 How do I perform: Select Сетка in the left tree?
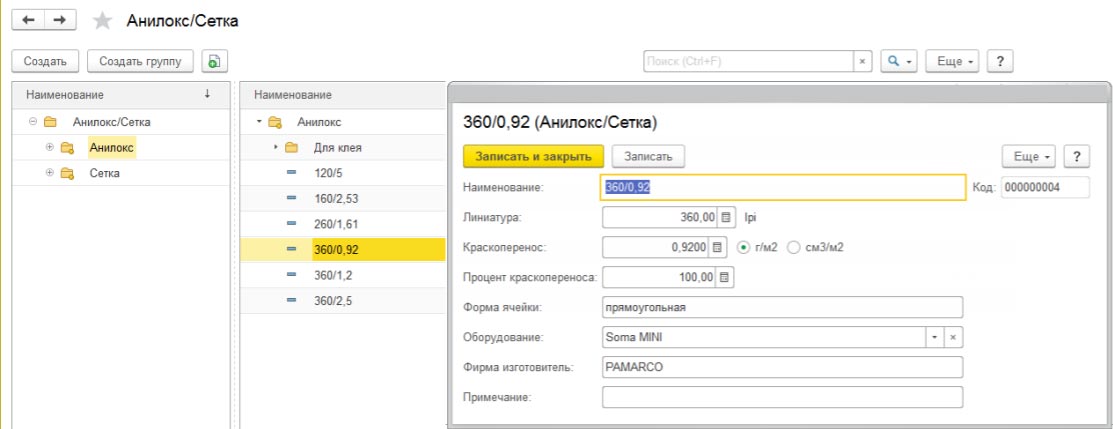coord(104,173)
